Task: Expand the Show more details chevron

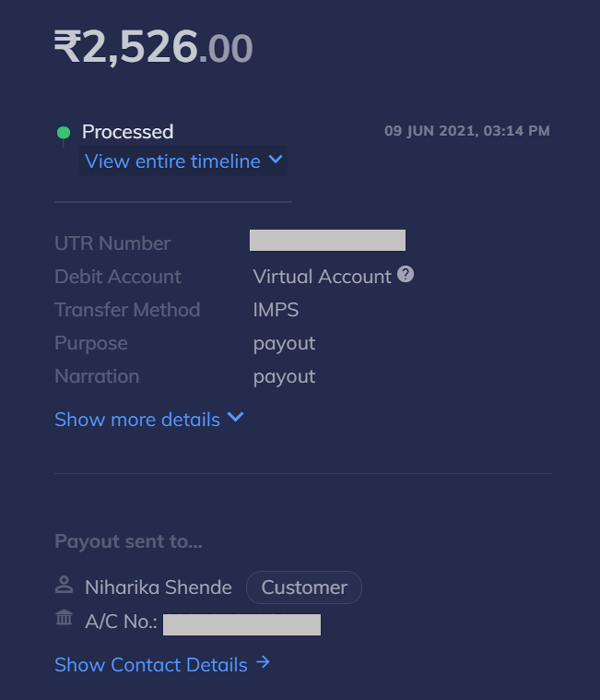Action: [236, 418]
